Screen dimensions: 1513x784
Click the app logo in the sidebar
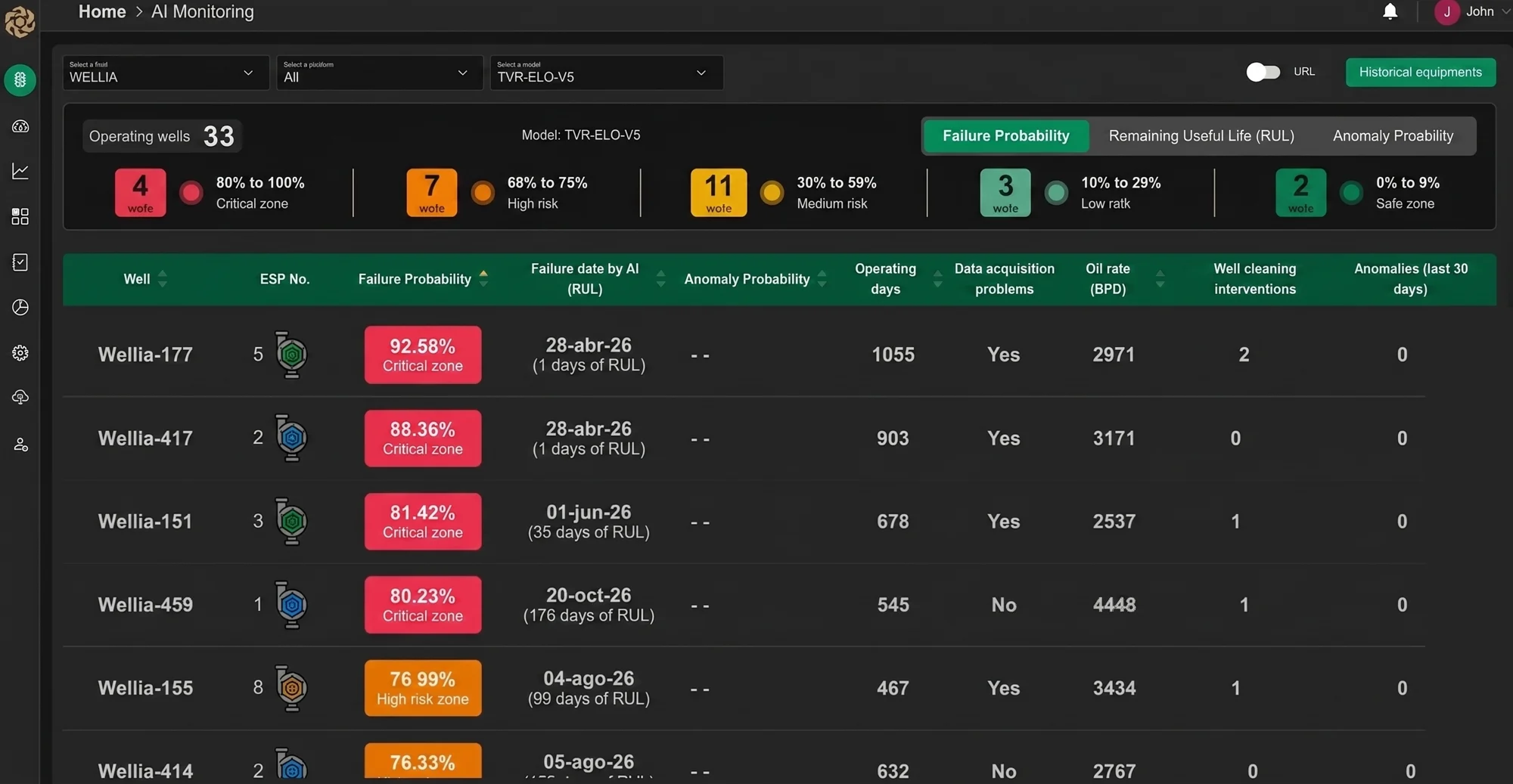pos(20,21)
